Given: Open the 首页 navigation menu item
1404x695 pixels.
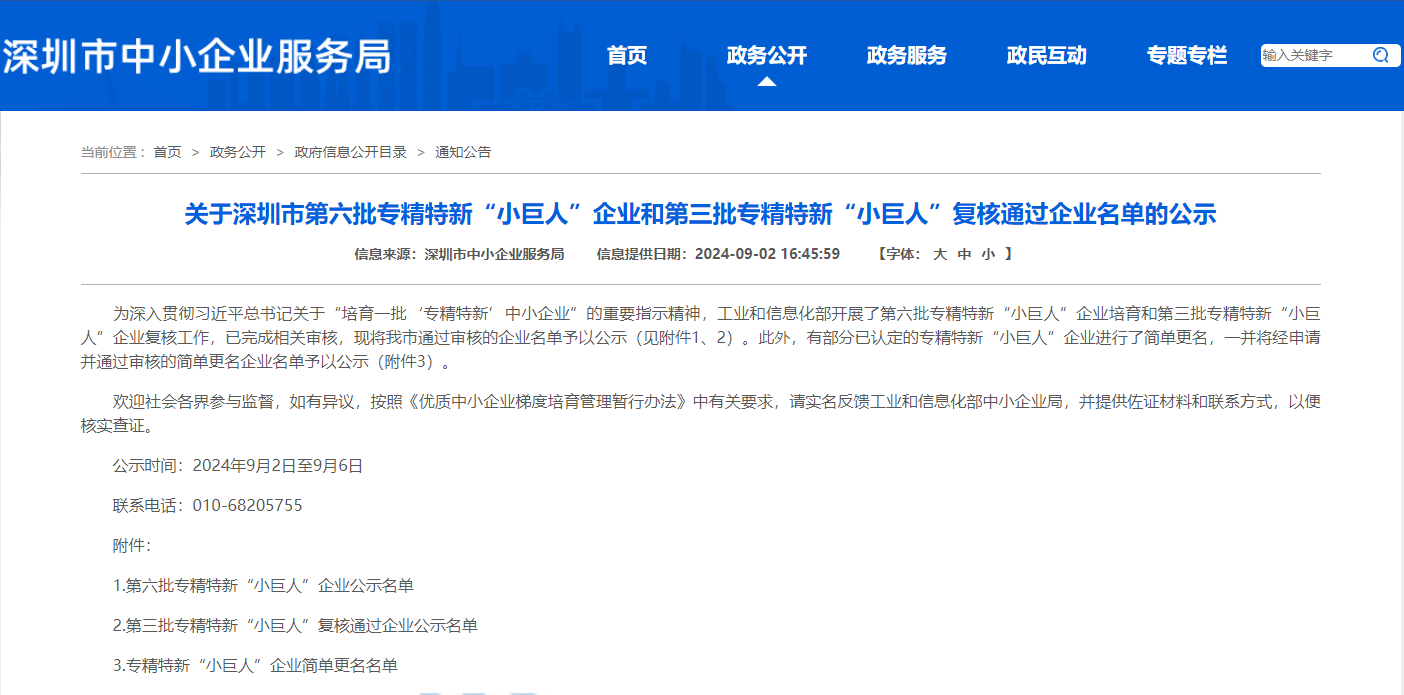Looking at the screenshot, I should [627, 56].
